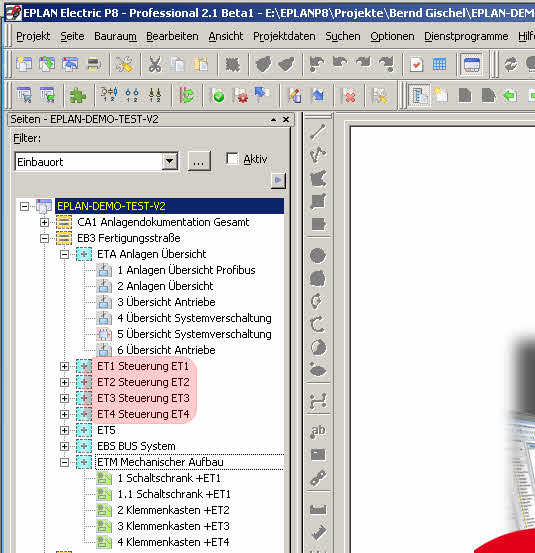This screenshot has height=553, width=535.
Task: Expand ET3 Steuerung ET3 node
Action: tap(65, 399)
